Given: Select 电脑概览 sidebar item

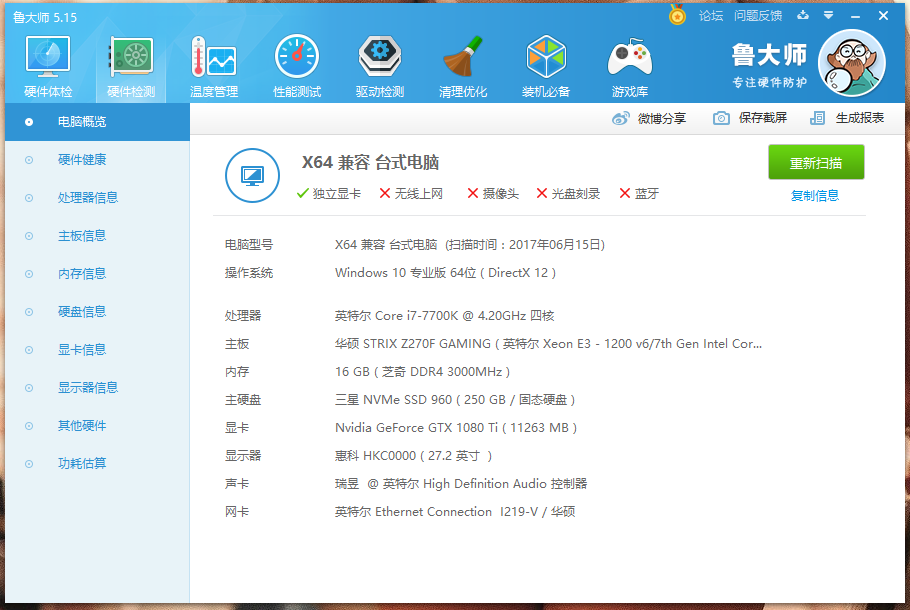Looking at the screenshot, I should point(98,122).
